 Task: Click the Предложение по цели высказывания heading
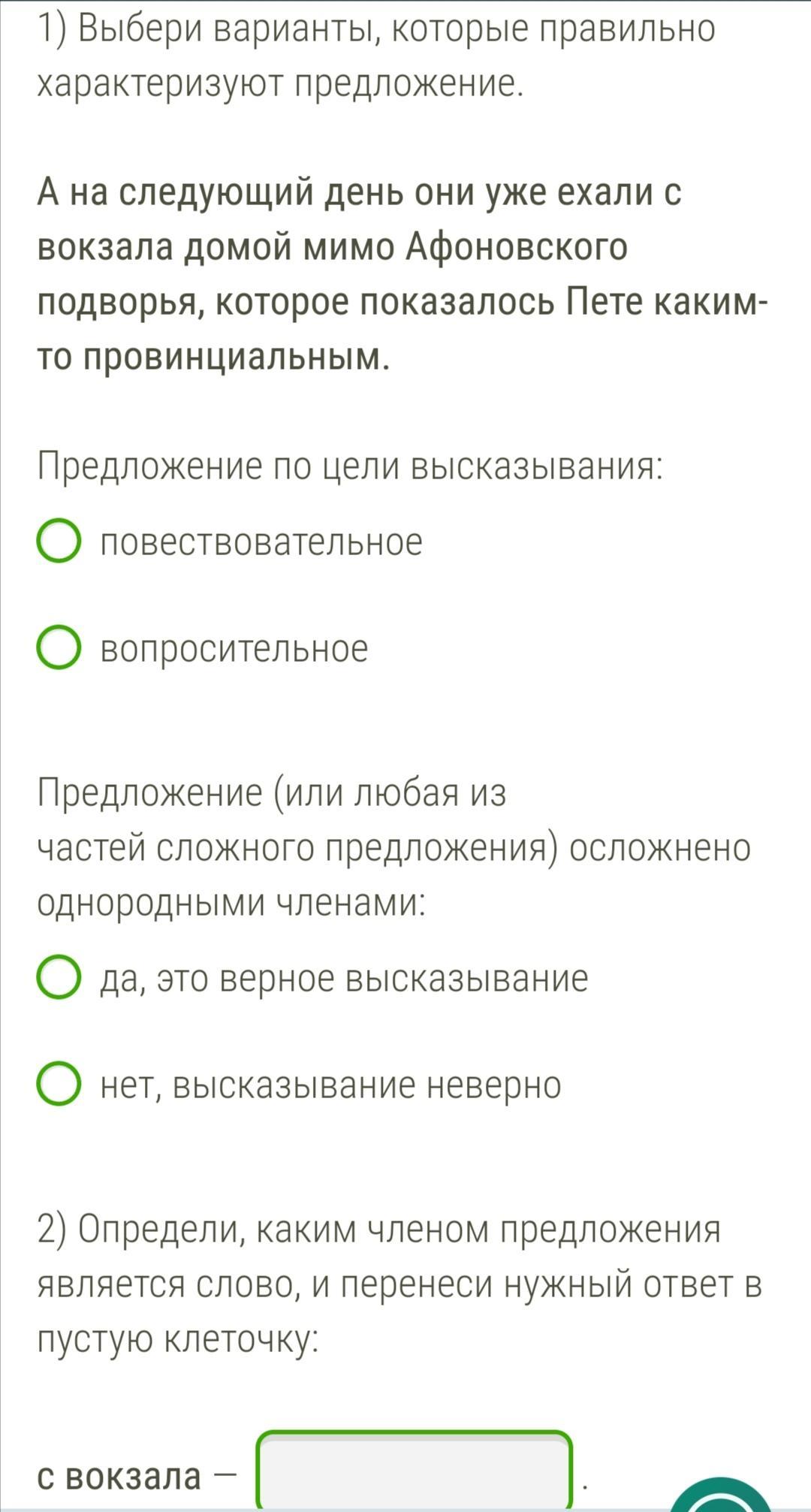pyautogui.click(x=351, y=466)
